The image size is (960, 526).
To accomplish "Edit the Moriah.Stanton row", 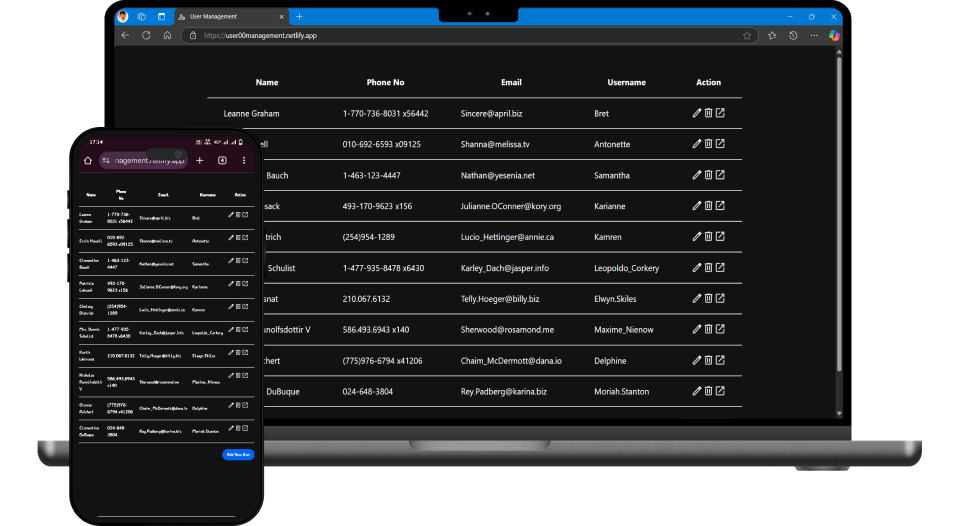I will [x=697, y=391].
